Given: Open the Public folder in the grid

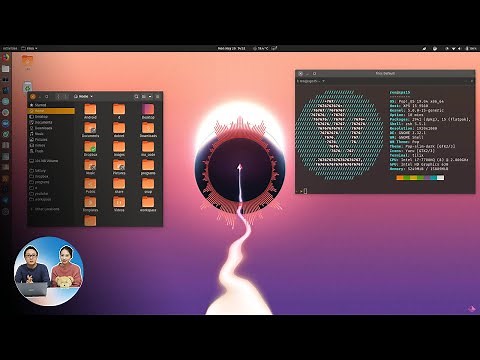Looking at the screenshot, I should (x=90, y=185).
